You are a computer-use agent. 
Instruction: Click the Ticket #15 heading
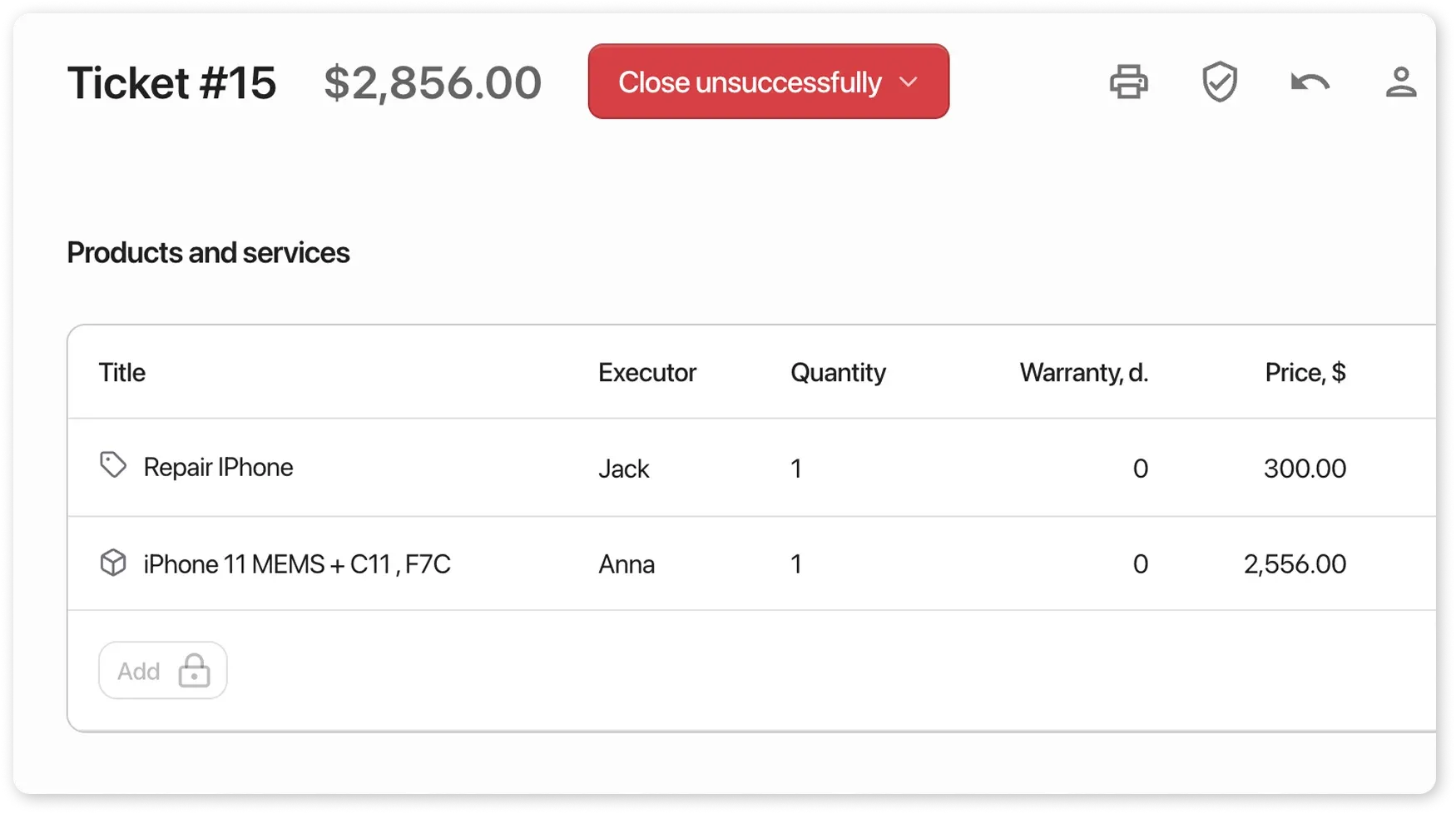coord(171,82)
